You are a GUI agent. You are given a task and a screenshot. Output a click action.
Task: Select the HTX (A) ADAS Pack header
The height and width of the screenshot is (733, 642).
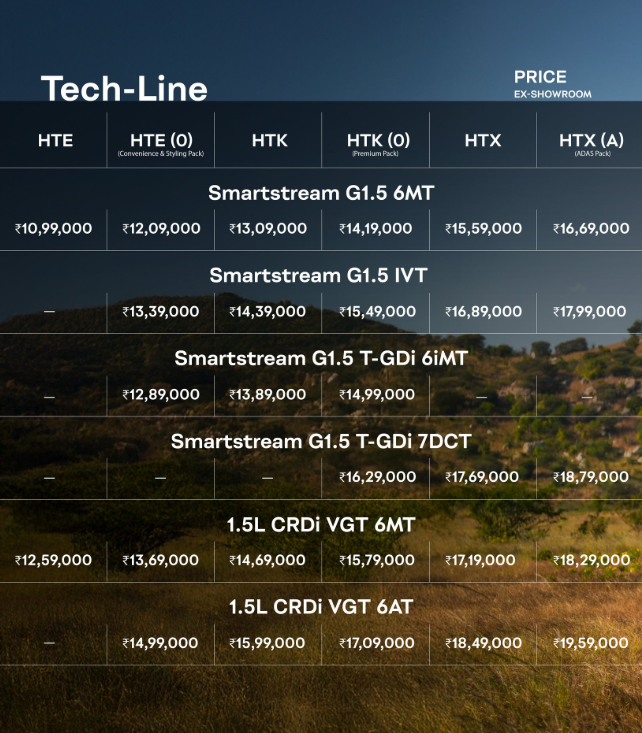[x=590, y=143]
